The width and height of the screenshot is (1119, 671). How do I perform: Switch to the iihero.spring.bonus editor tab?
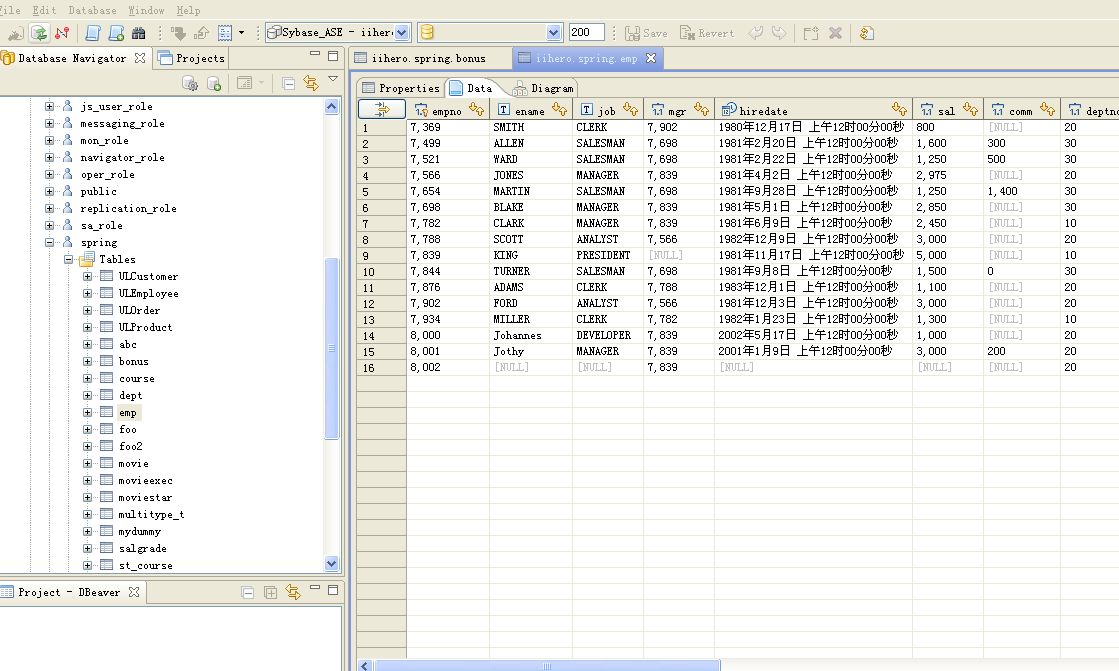pyautogui.click(x=427, y=59)
